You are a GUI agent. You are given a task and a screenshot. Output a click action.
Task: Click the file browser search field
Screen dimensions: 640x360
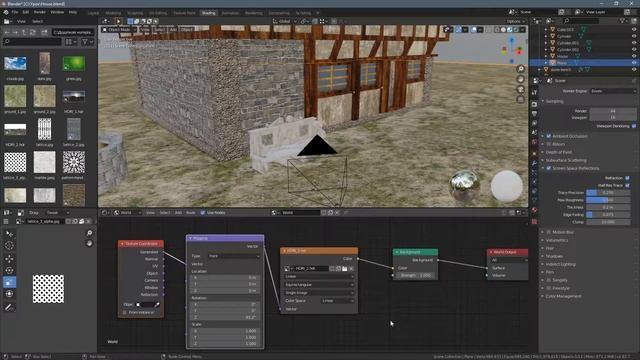[x=33, y=42]
